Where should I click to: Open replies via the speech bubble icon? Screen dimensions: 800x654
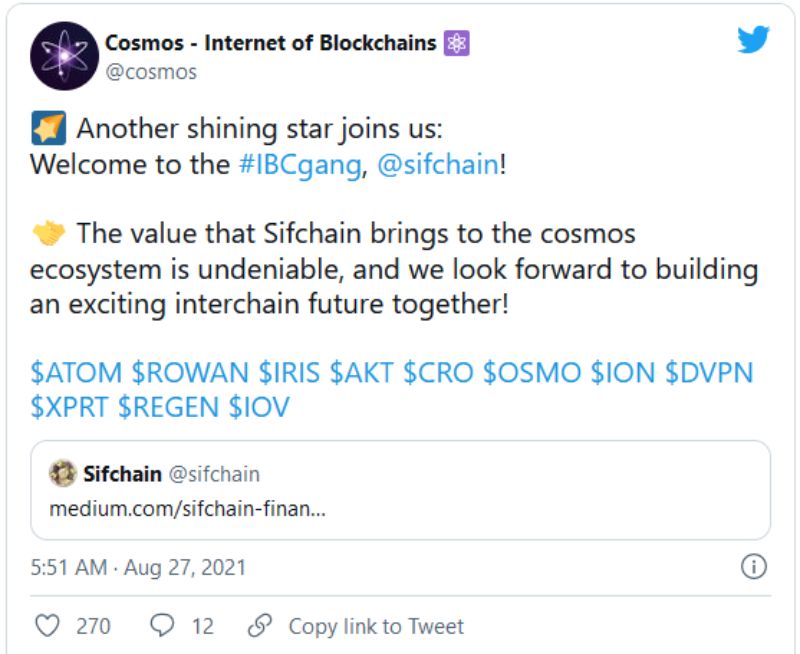(x=162, y=626)
